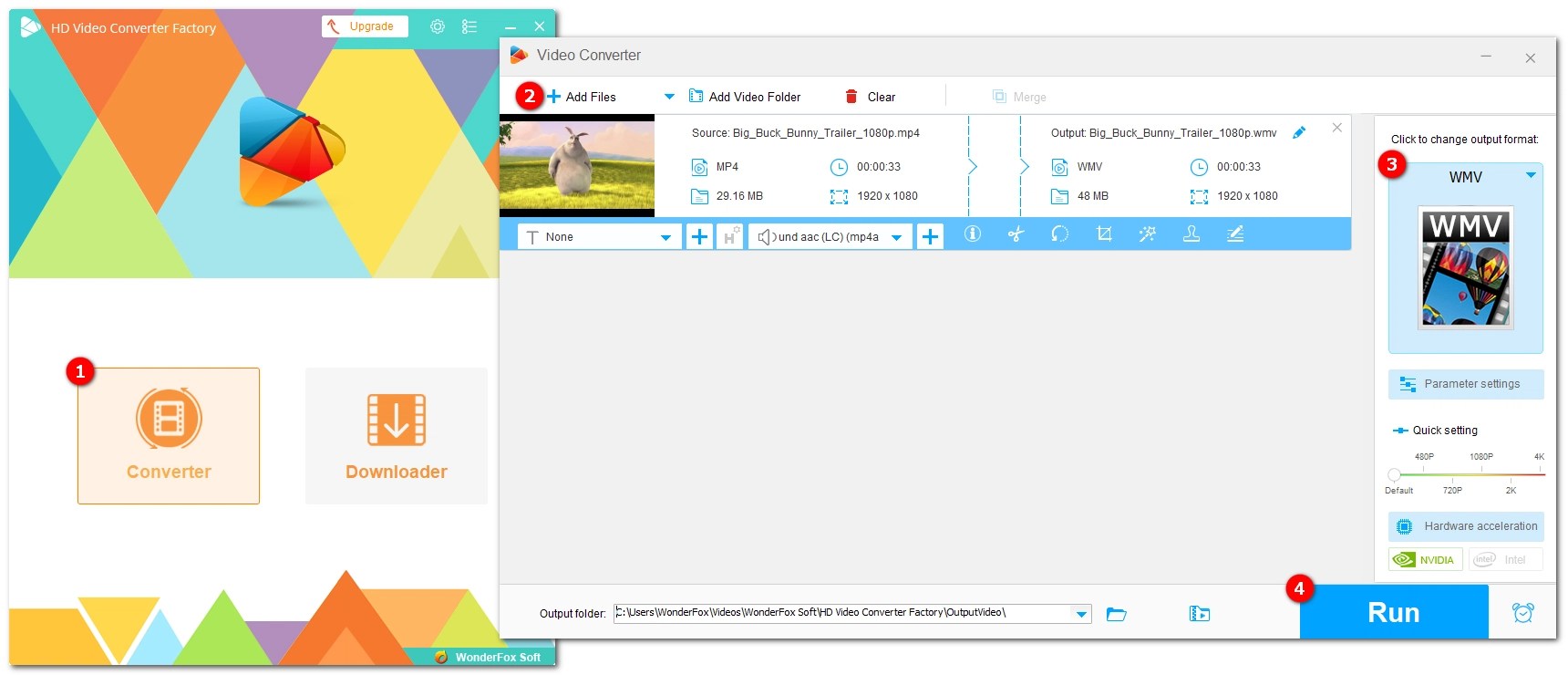The width and height of the screenshot is (1568, 675).
Task: Expand the Output folder path dropdown
Action: [x=1081, y=614]
